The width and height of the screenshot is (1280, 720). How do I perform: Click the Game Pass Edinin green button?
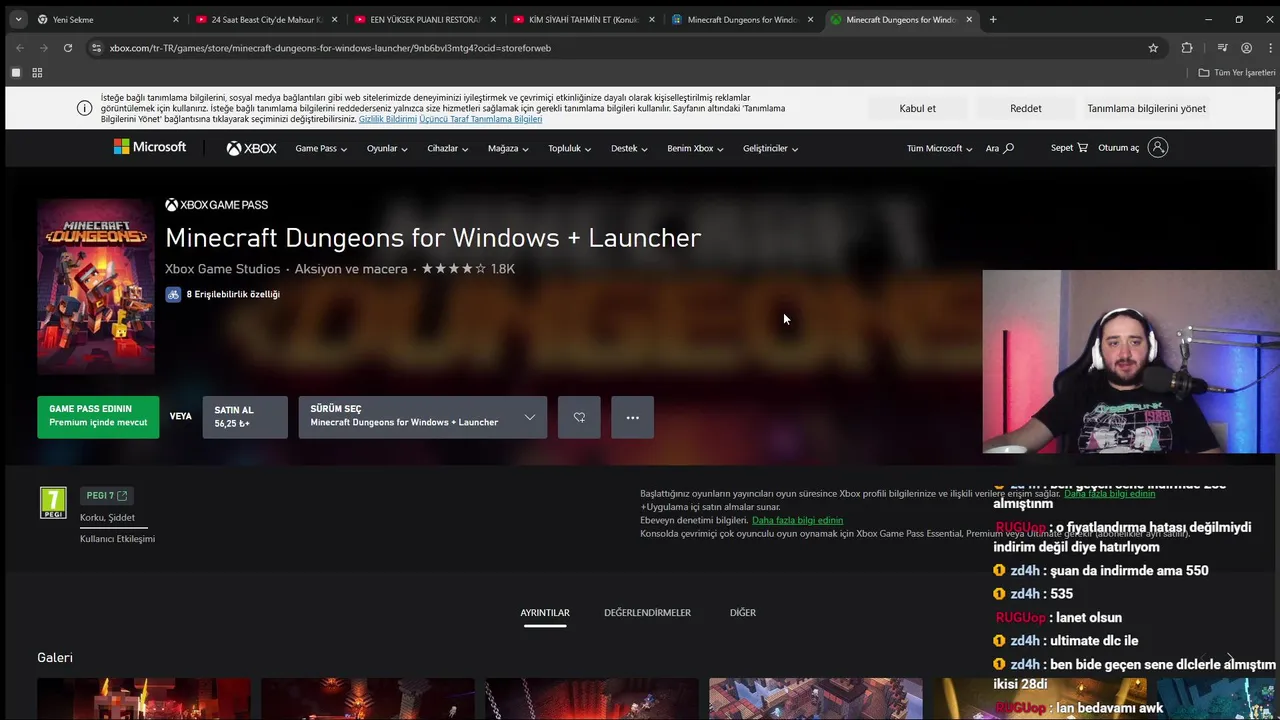(x=98, y=417)
